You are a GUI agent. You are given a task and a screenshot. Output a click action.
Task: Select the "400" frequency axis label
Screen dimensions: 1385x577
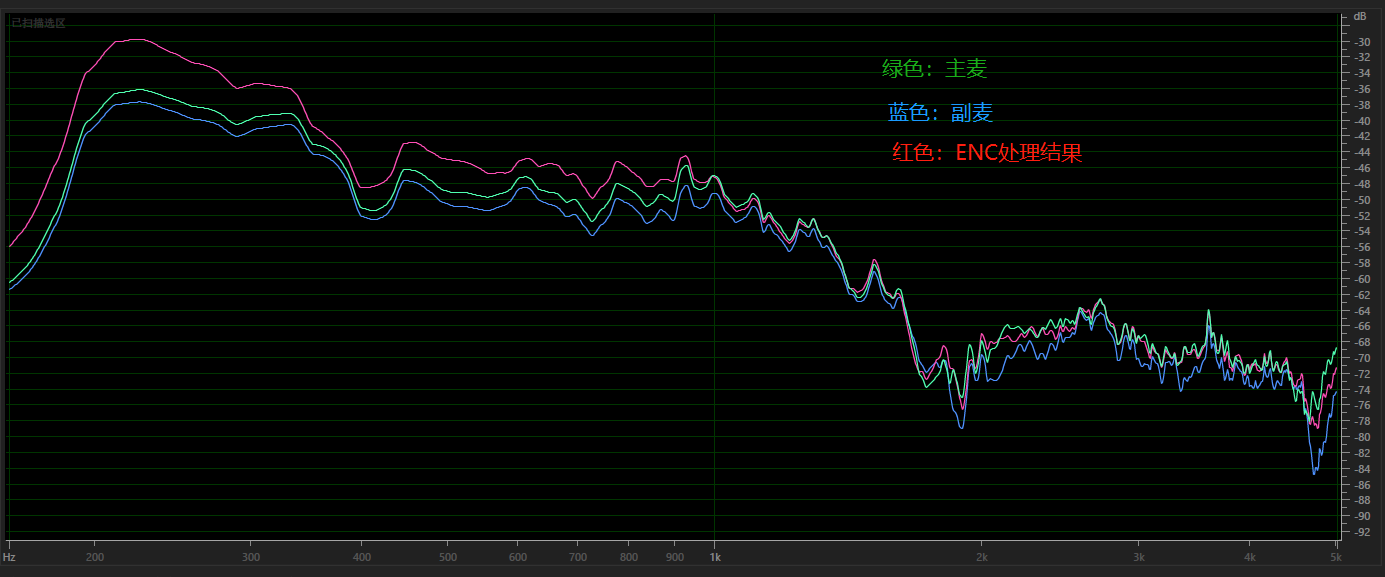click(x=363, y=557)
